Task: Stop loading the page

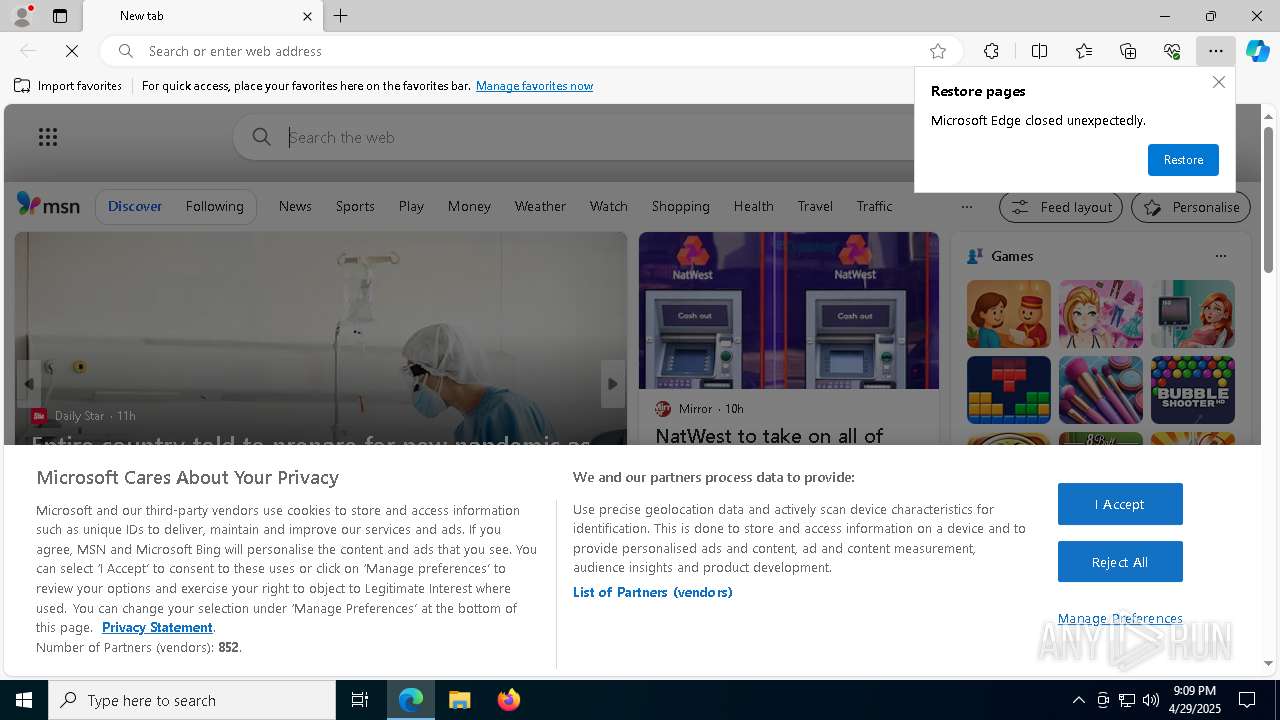Action: pos(72,51)
